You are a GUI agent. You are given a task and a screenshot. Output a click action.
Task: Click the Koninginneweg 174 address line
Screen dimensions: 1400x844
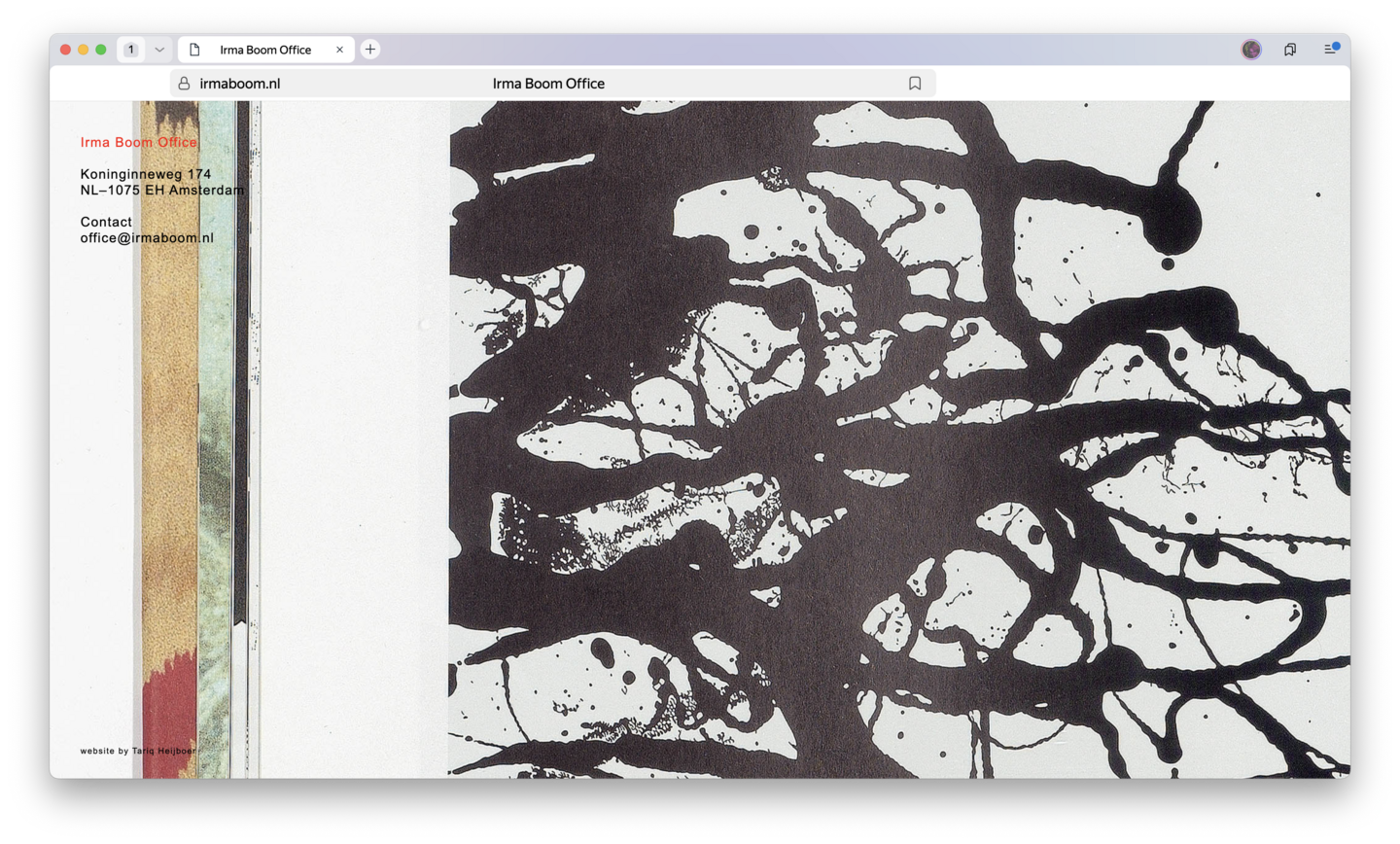[146, 174]
